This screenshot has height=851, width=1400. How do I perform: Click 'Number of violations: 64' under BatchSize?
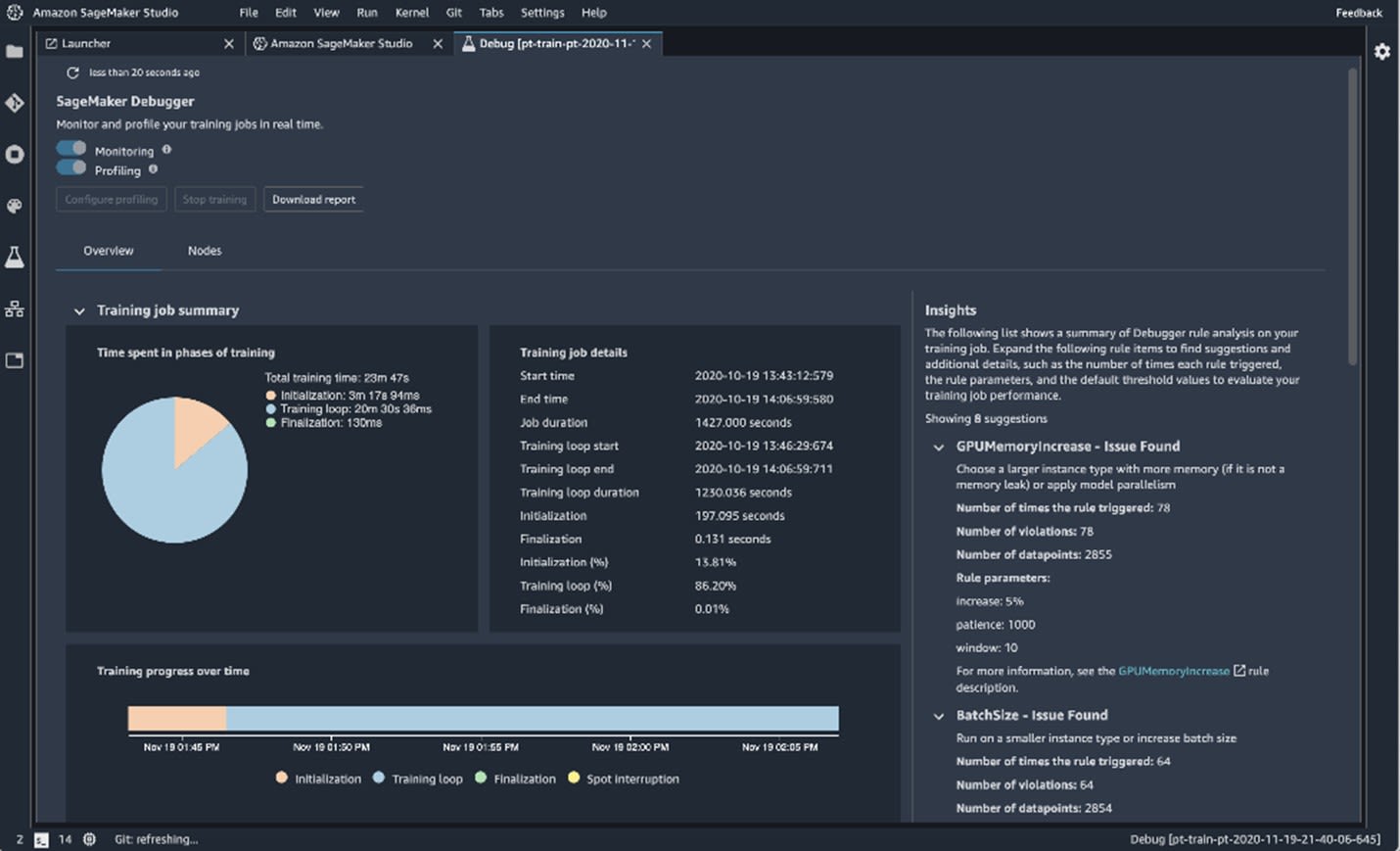coord(1024,785)
